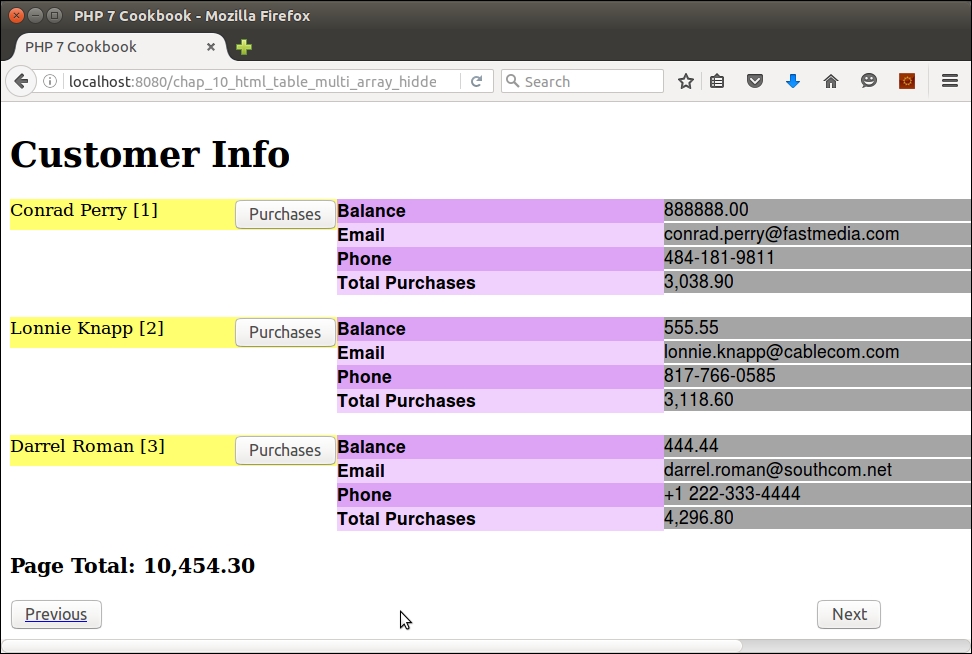Click the browser Back arrow button
The image size is (972, 654).
pyautogui.click(x=21, y=82)
